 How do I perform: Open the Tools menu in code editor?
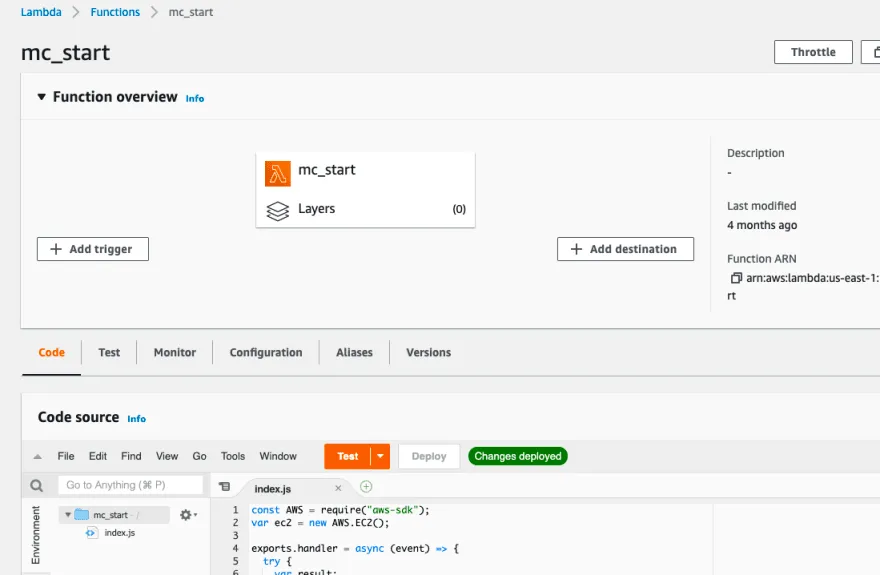pos(233,456)
